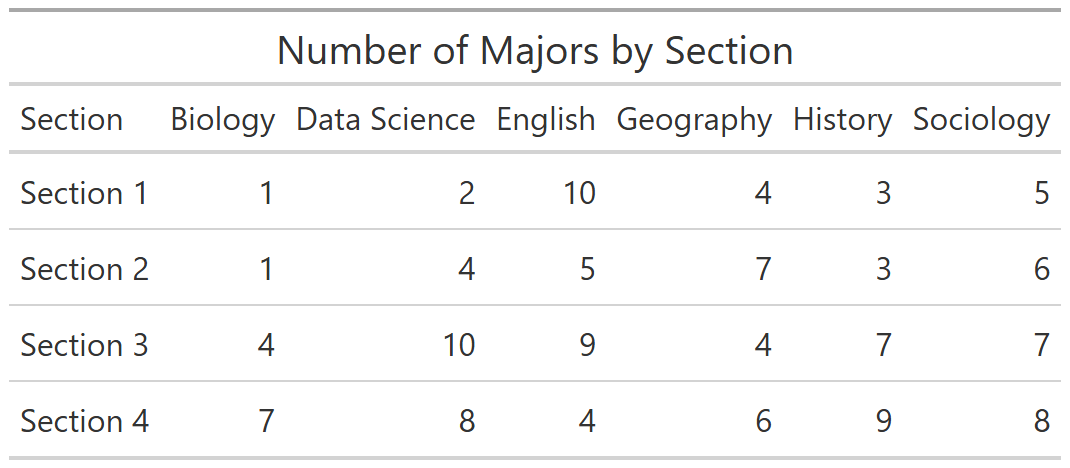
Task: Click the Section 1 row label
Action: tap(84, 193)
